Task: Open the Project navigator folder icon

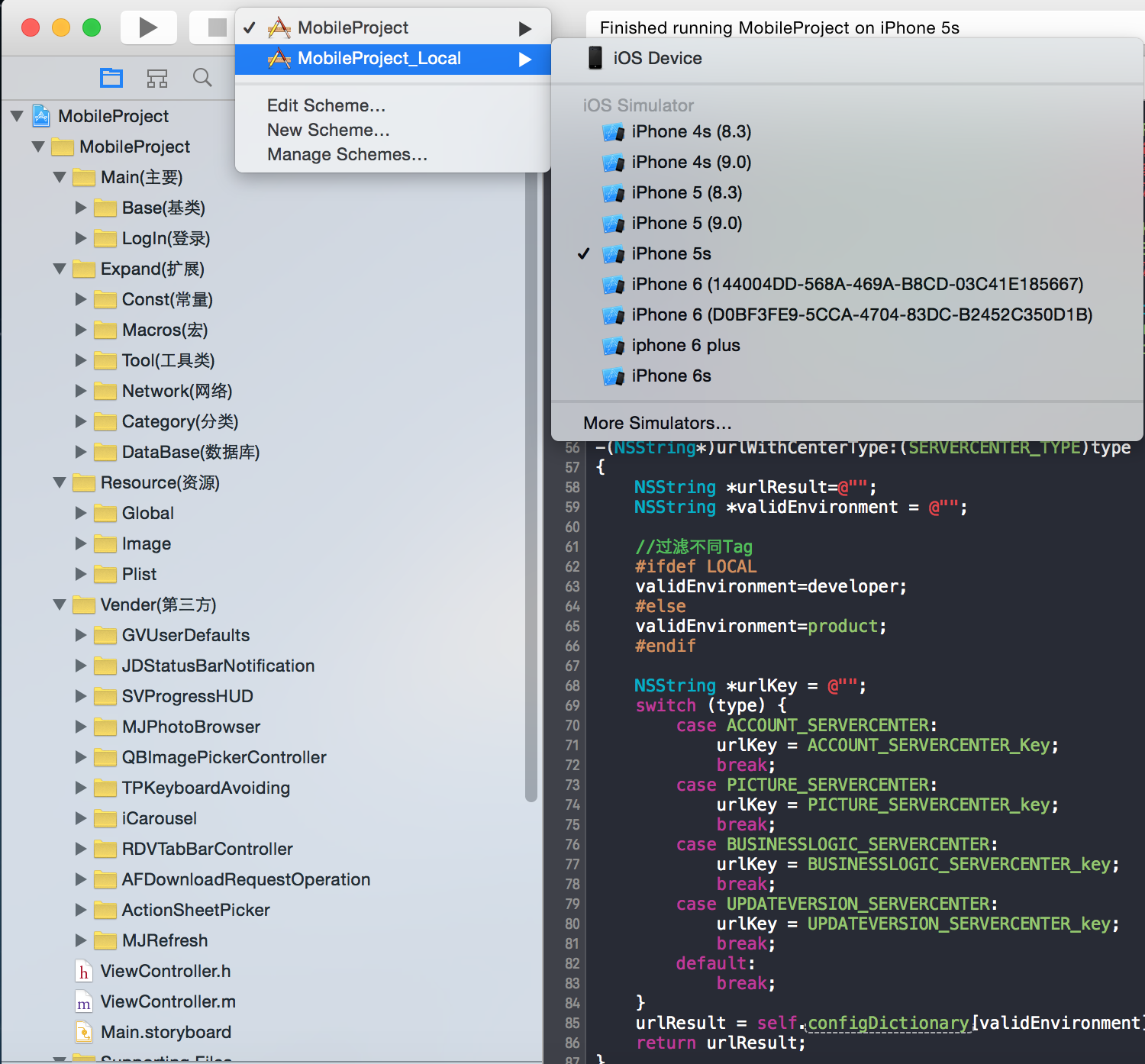Action: (111, 78)
